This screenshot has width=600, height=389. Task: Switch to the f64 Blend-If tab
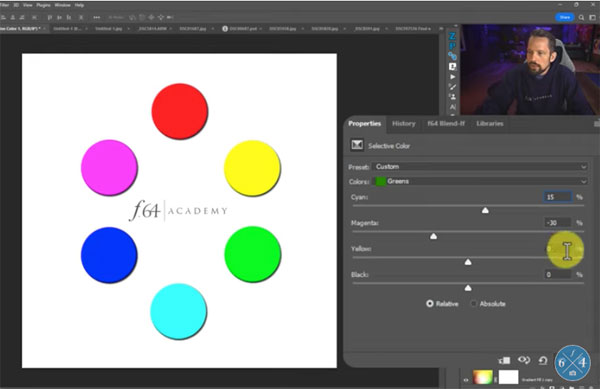coord(446,124)
